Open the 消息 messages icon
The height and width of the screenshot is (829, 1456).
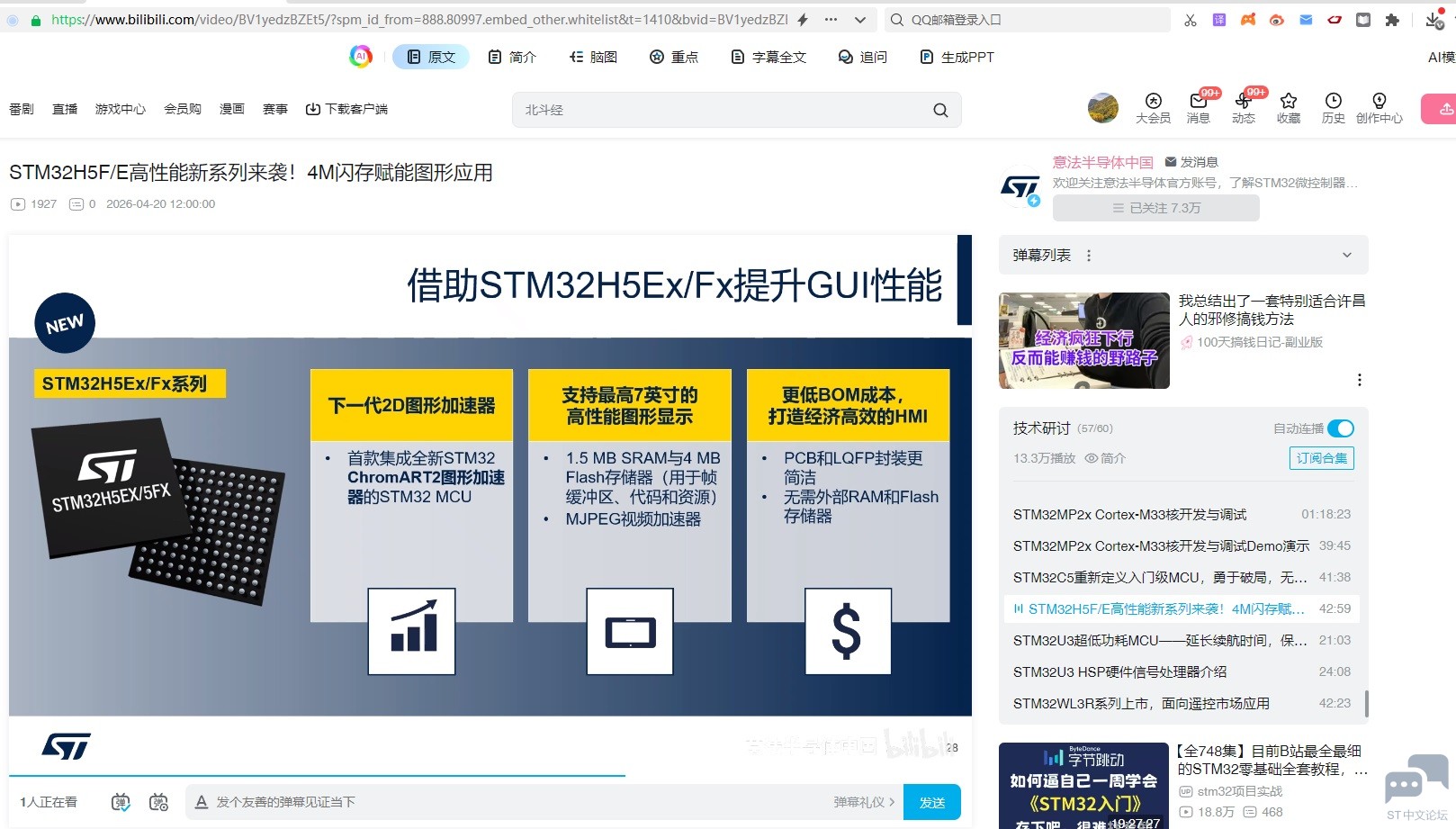coord(1199,108)
